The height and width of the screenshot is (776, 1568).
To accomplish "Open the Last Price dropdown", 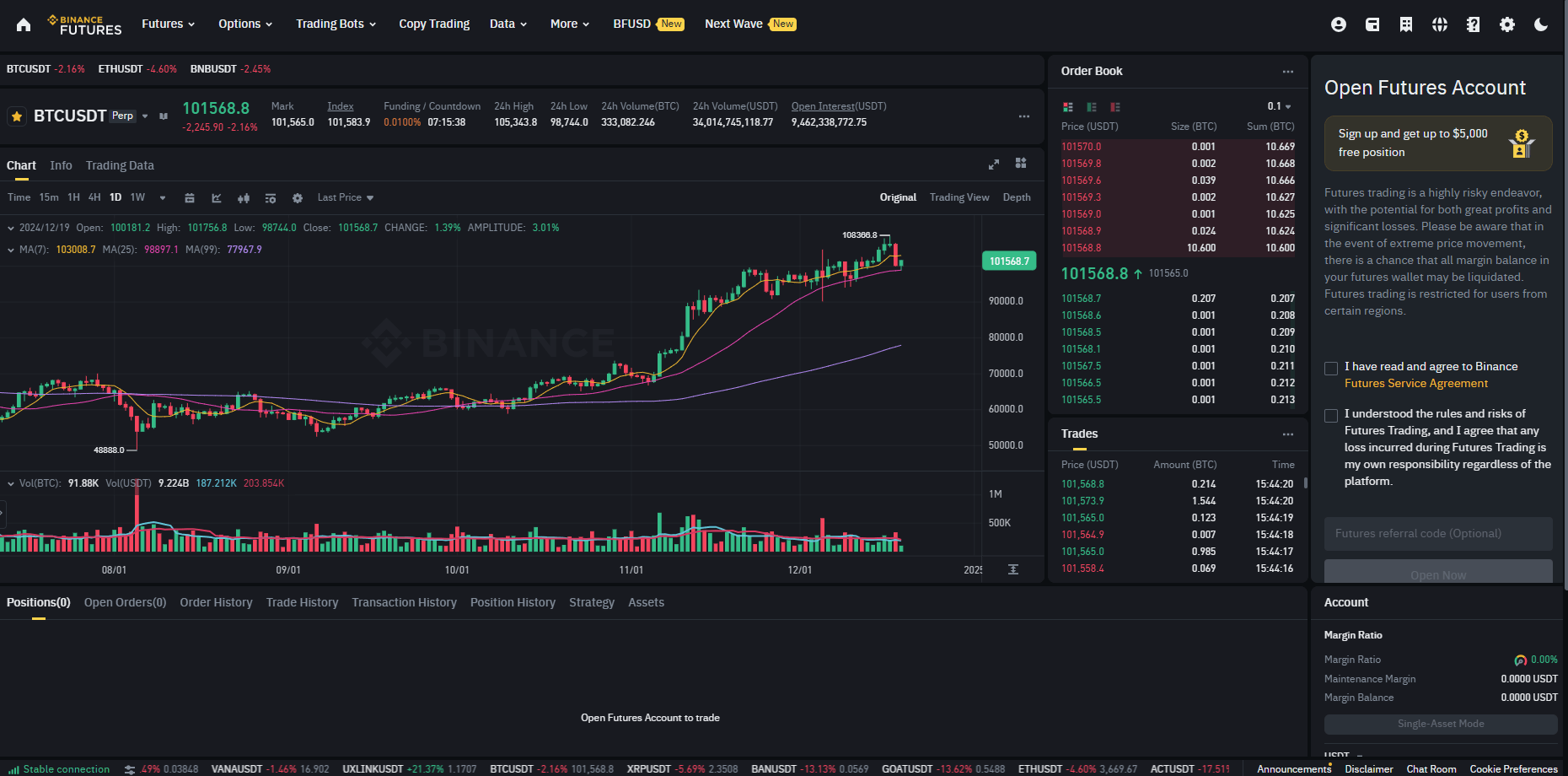I will tap(346, 197).
